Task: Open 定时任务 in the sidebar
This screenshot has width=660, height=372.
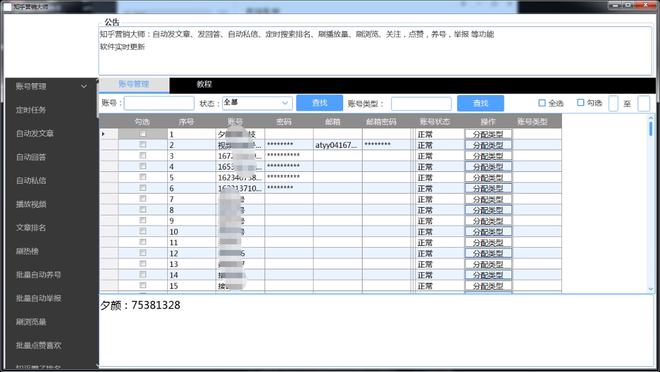Action: point(31,110)
